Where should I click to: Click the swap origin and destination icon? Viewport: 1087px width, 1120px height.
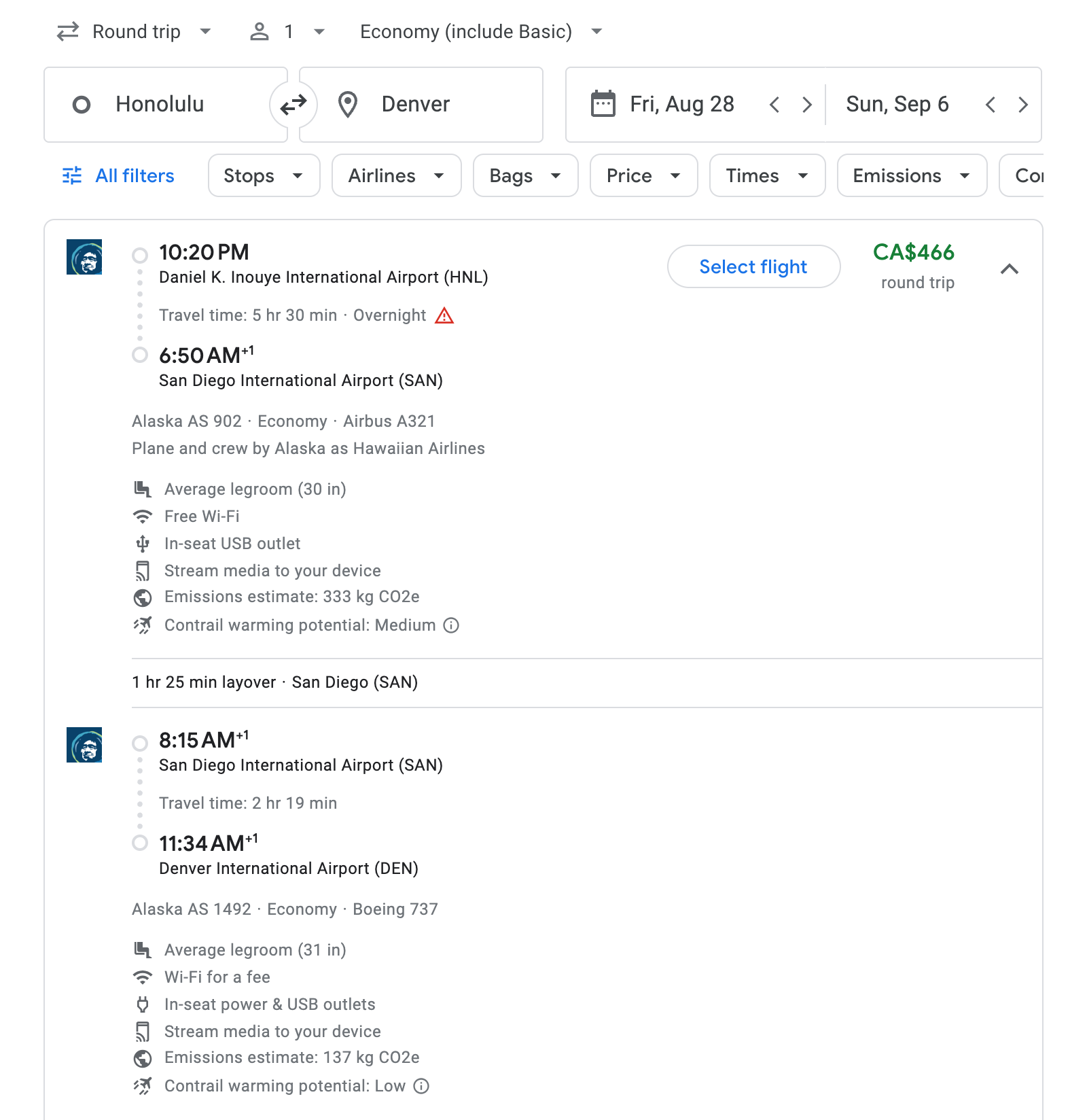292,104
